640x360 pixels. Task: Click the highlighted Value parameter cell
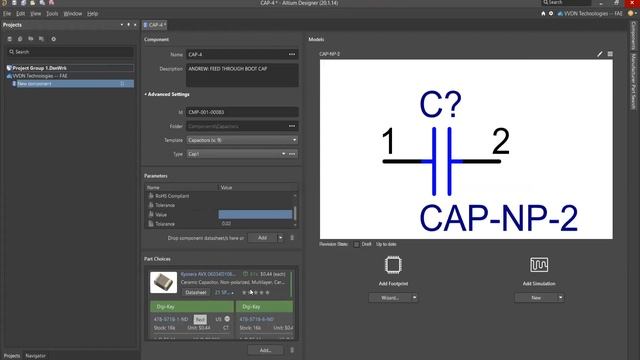click(255, 214)
